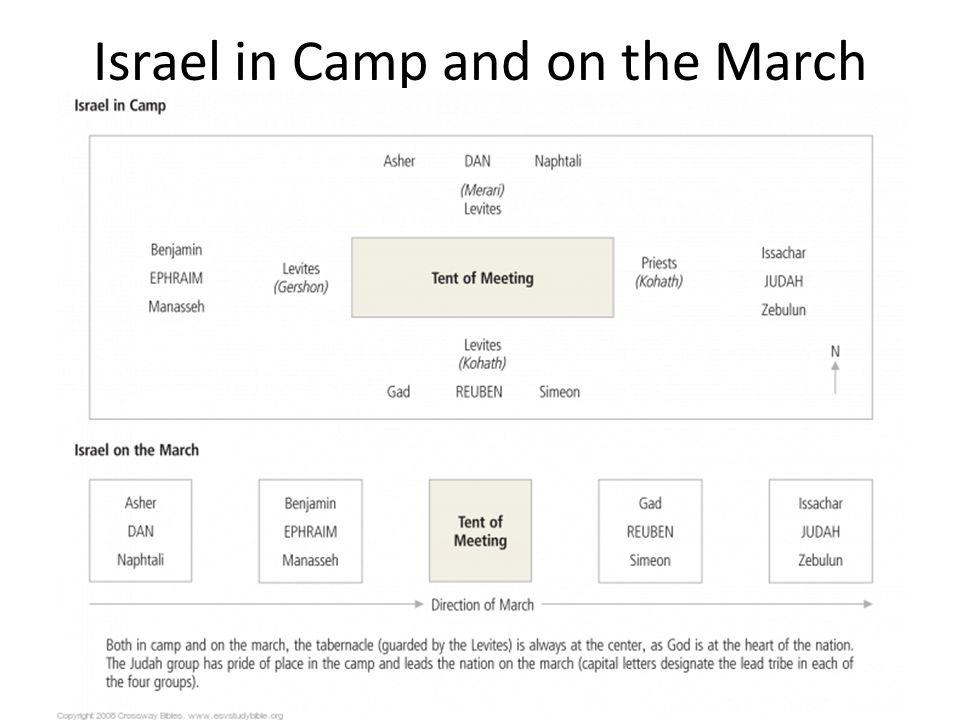Click REUBEN at the south of camp
Screen dimensions: 960x720
(479, 392)
